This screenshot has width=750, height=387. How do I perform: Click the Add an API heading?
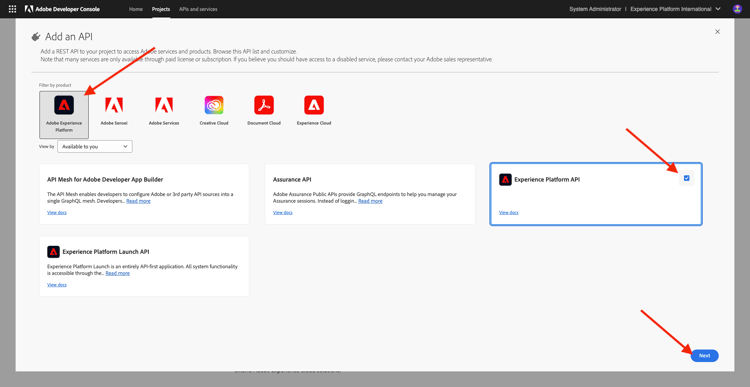[x=69, y=37]
